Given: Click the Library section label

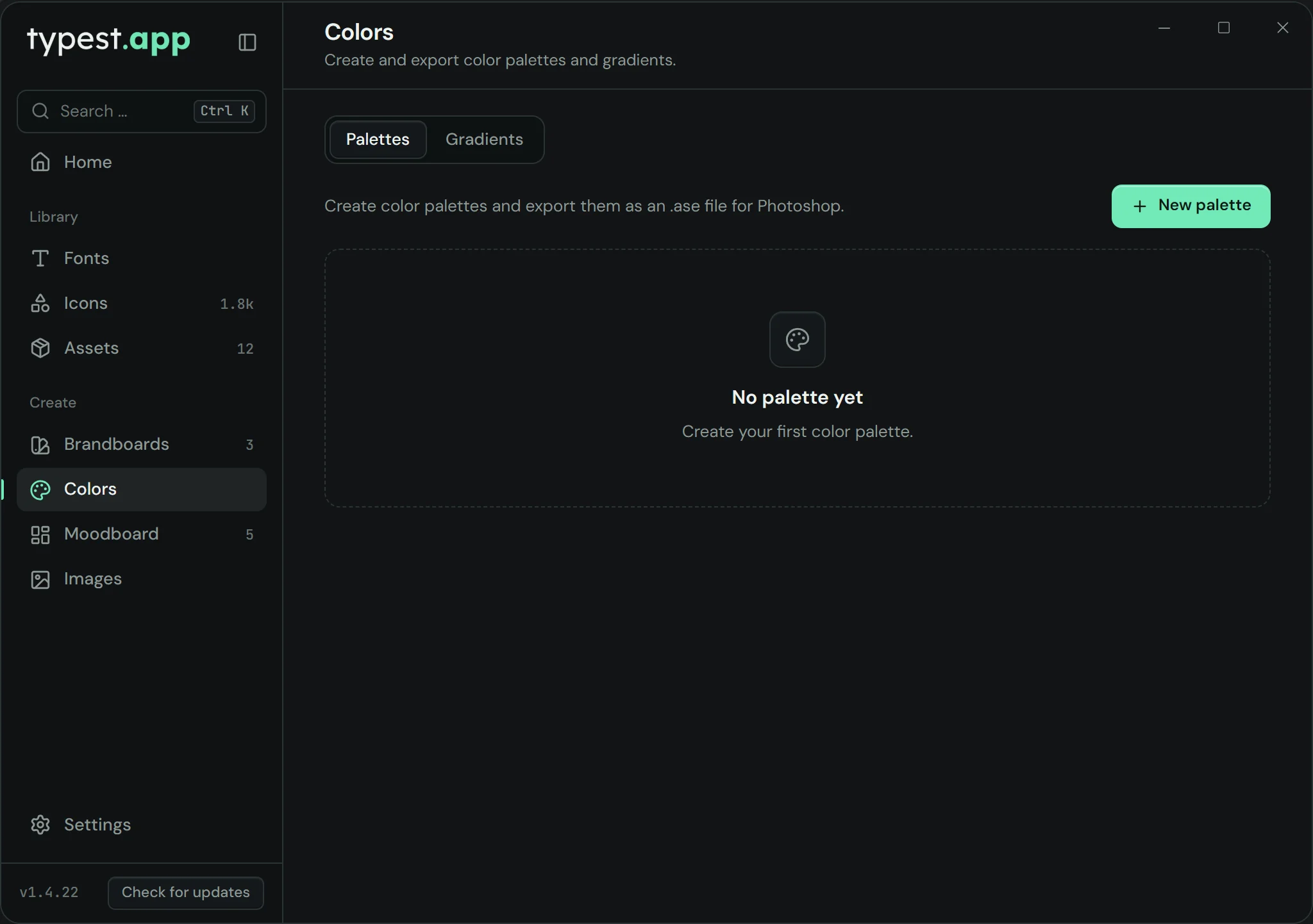Looking at the screenshot, I should pos(54,217).
